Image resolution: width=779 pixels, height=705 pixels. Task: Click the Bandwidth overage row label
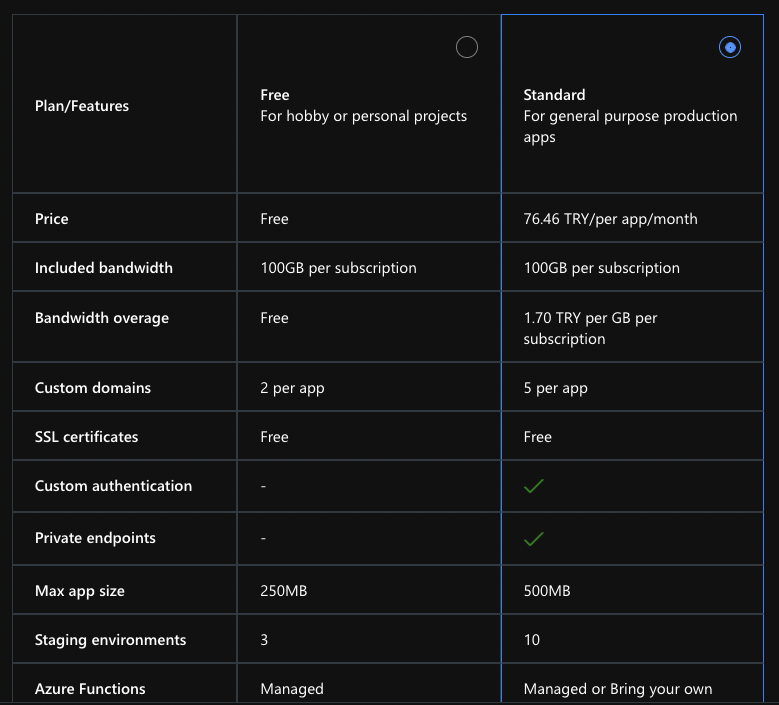(x=102, y=318)
